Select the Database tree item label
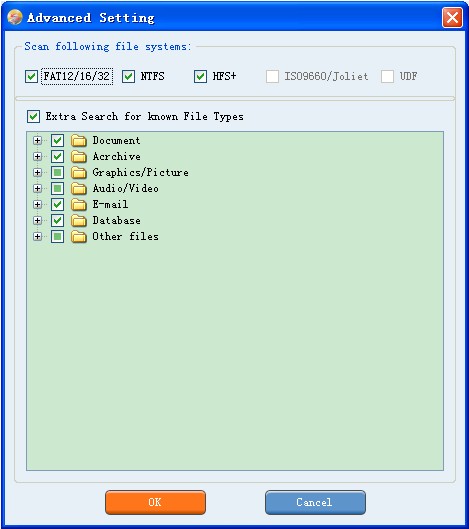 tap(116, 221)
